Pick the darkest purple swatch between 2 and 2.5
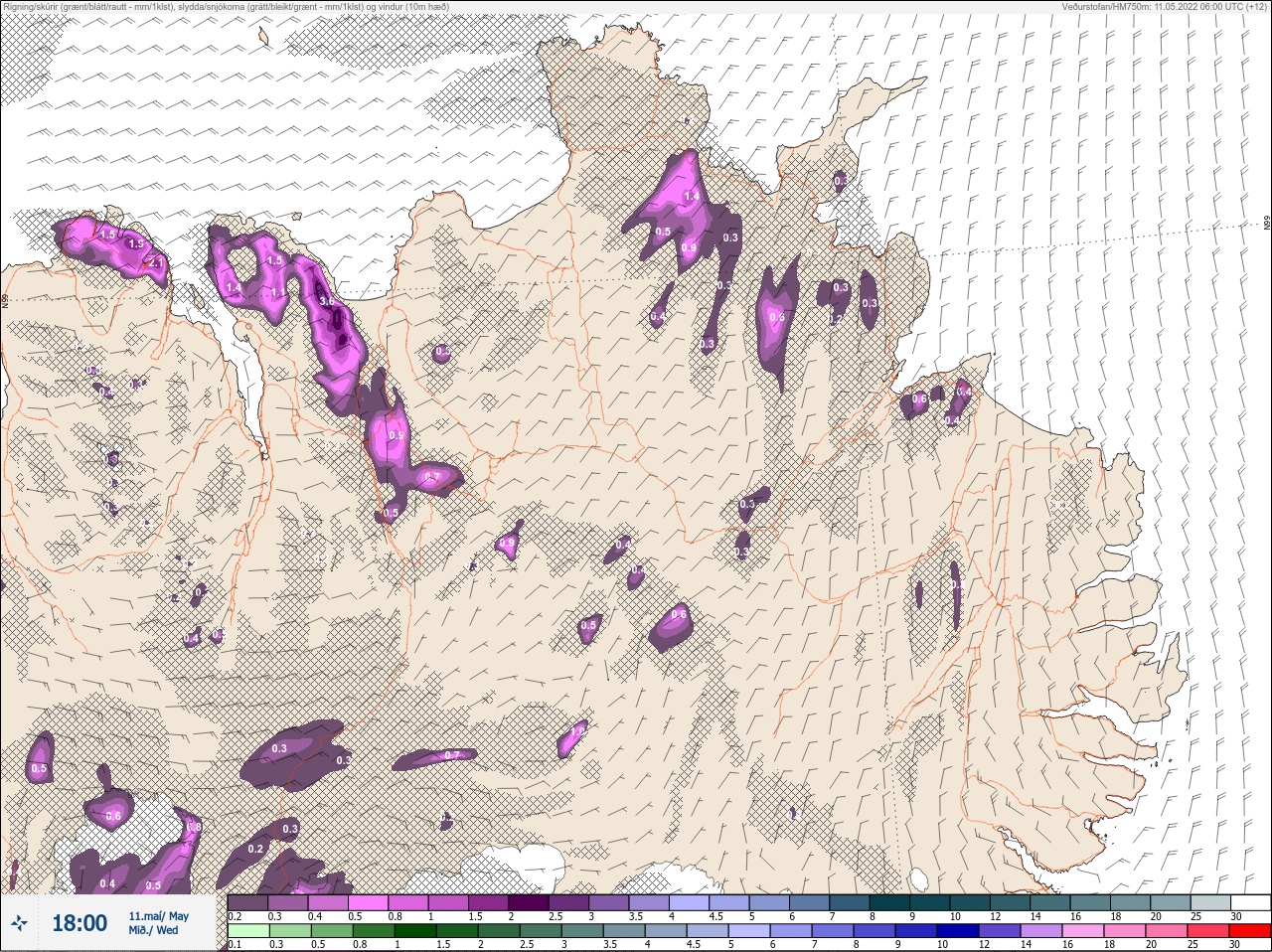This screenshot has width=1272, height=952. [x=530, y=902]
